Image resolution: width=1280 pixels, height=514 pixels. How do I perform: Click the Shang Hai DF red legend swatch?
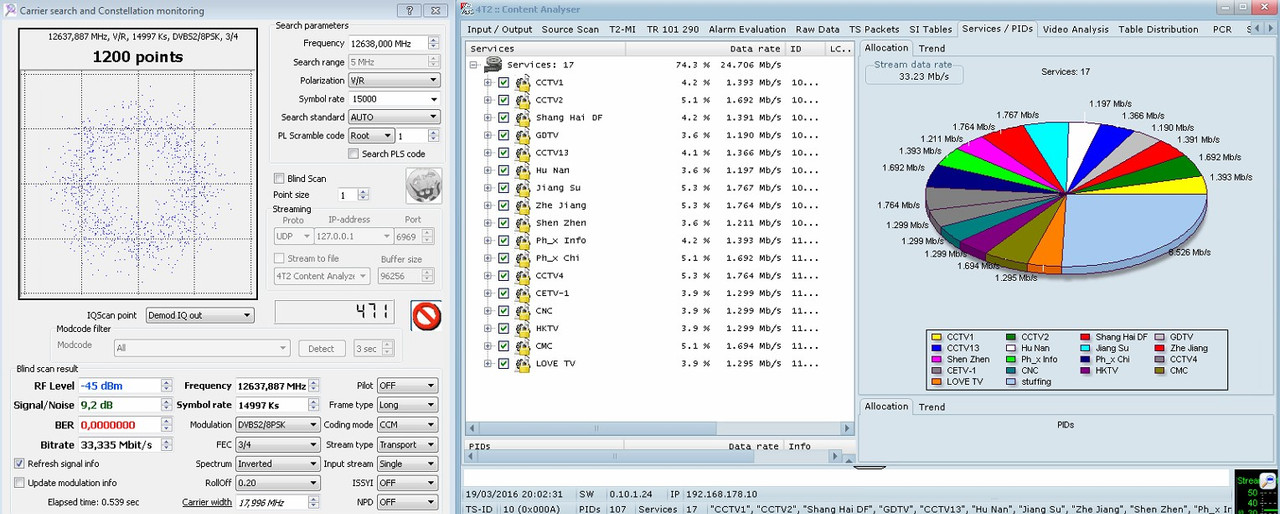pyautogui.click(x=1087, y=337)
